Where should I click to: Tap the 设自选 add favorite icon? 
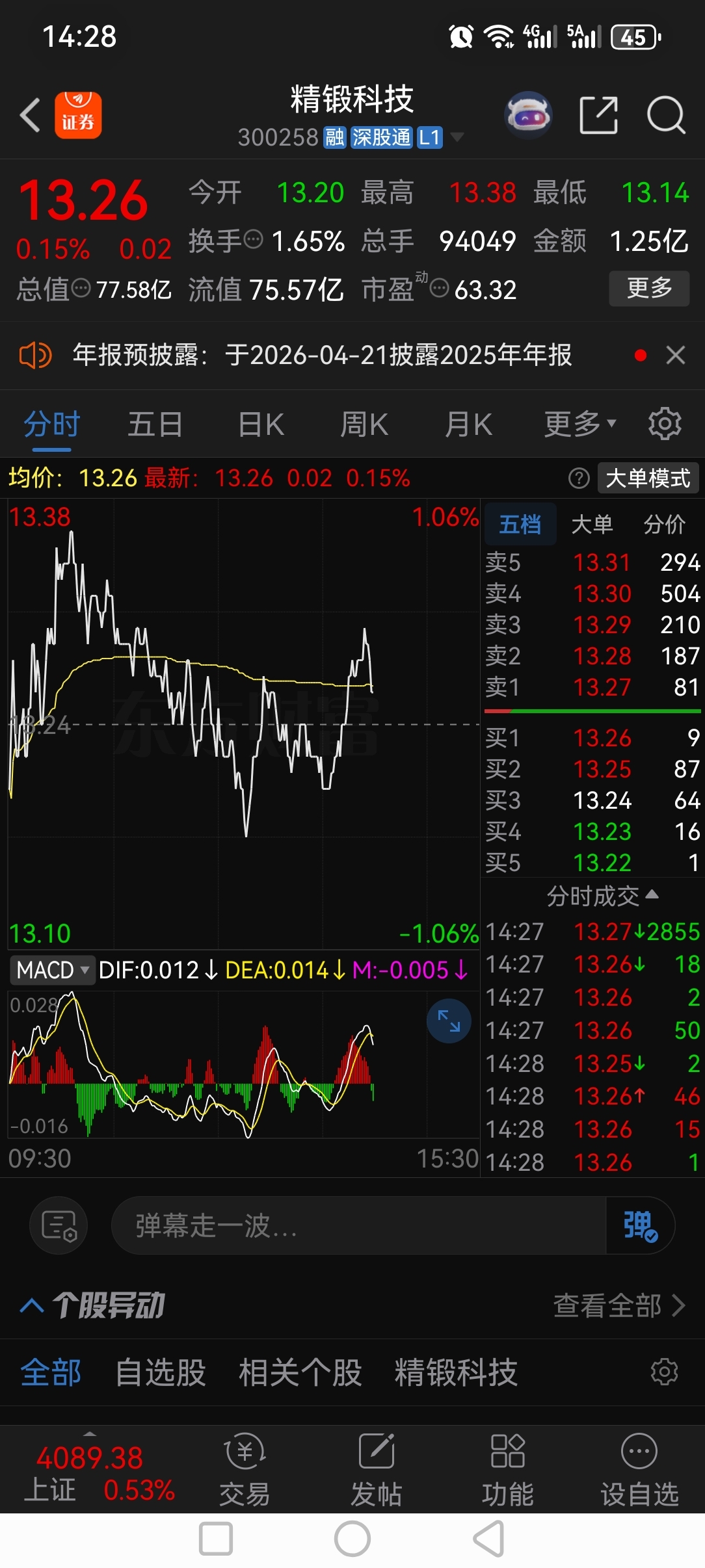pos(639,1470)
